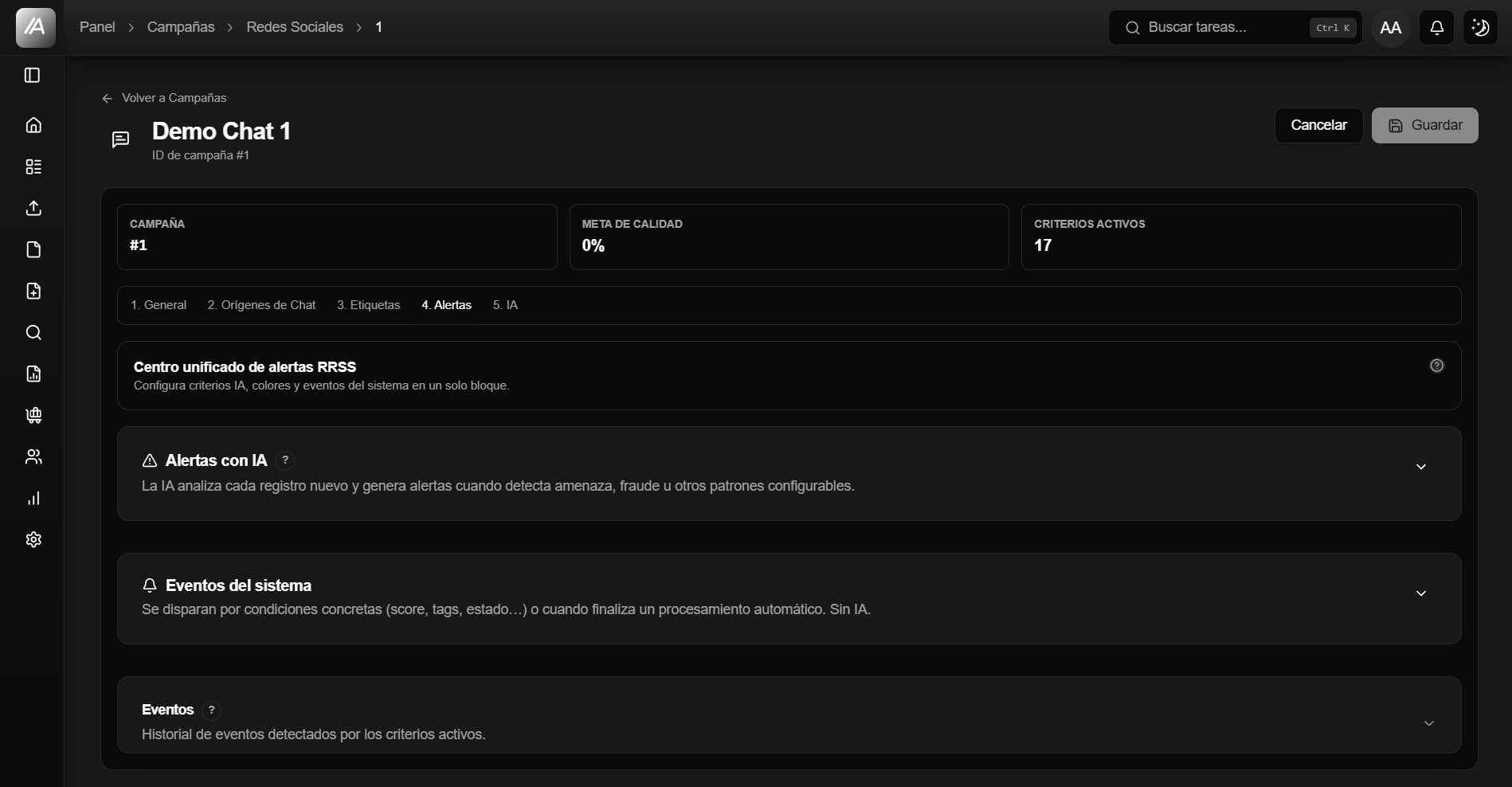Click the Centro unificado de alertas RRSS heading

point(245,367)
